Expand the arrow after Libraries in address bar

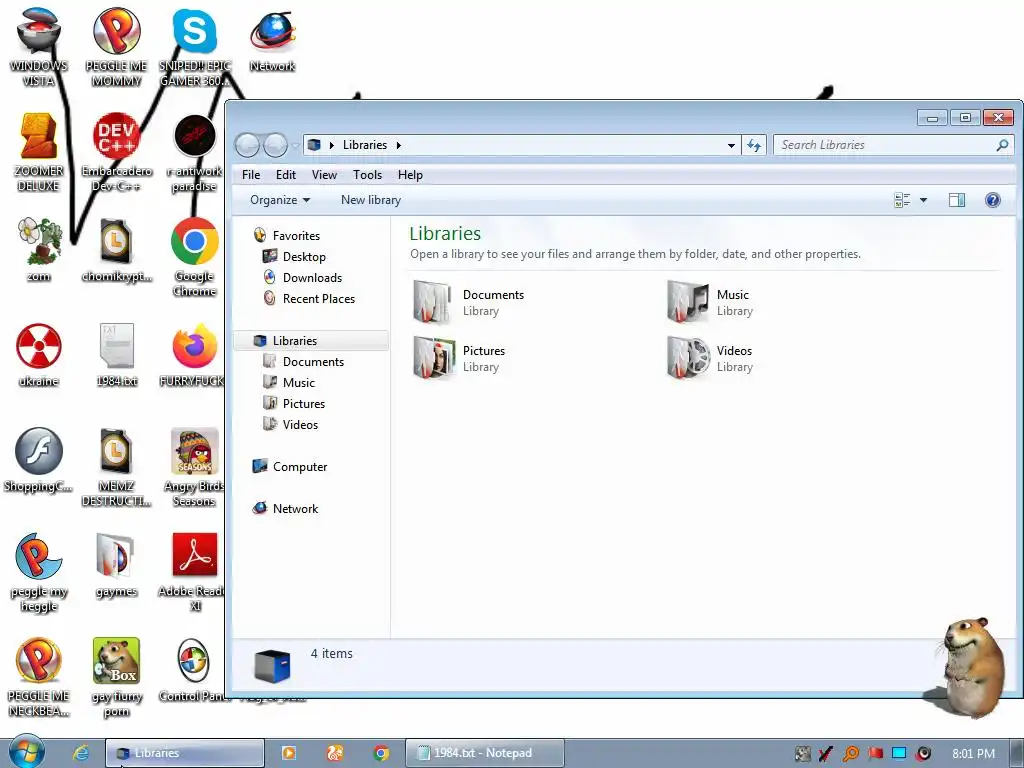[398, 145]
